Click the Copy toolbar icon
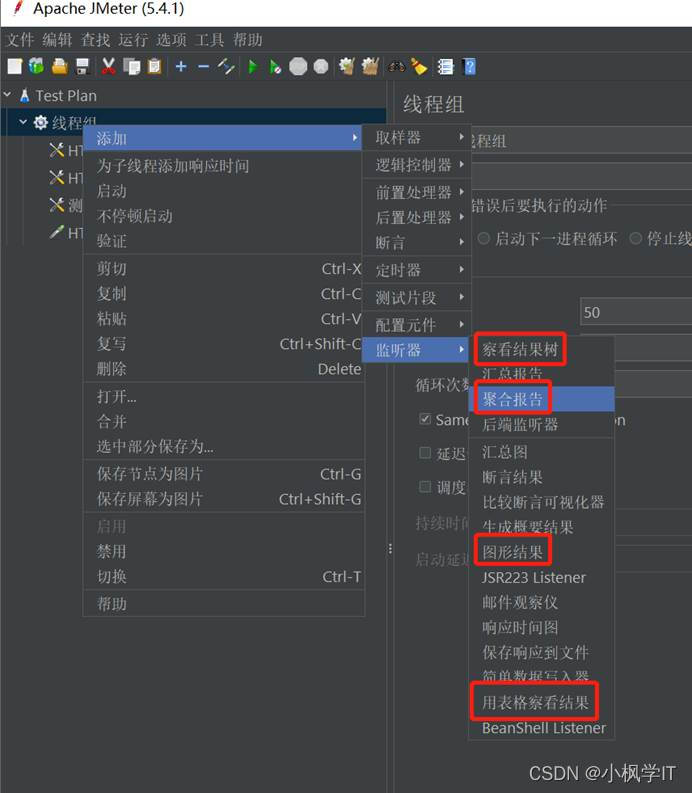 [132, 66]
